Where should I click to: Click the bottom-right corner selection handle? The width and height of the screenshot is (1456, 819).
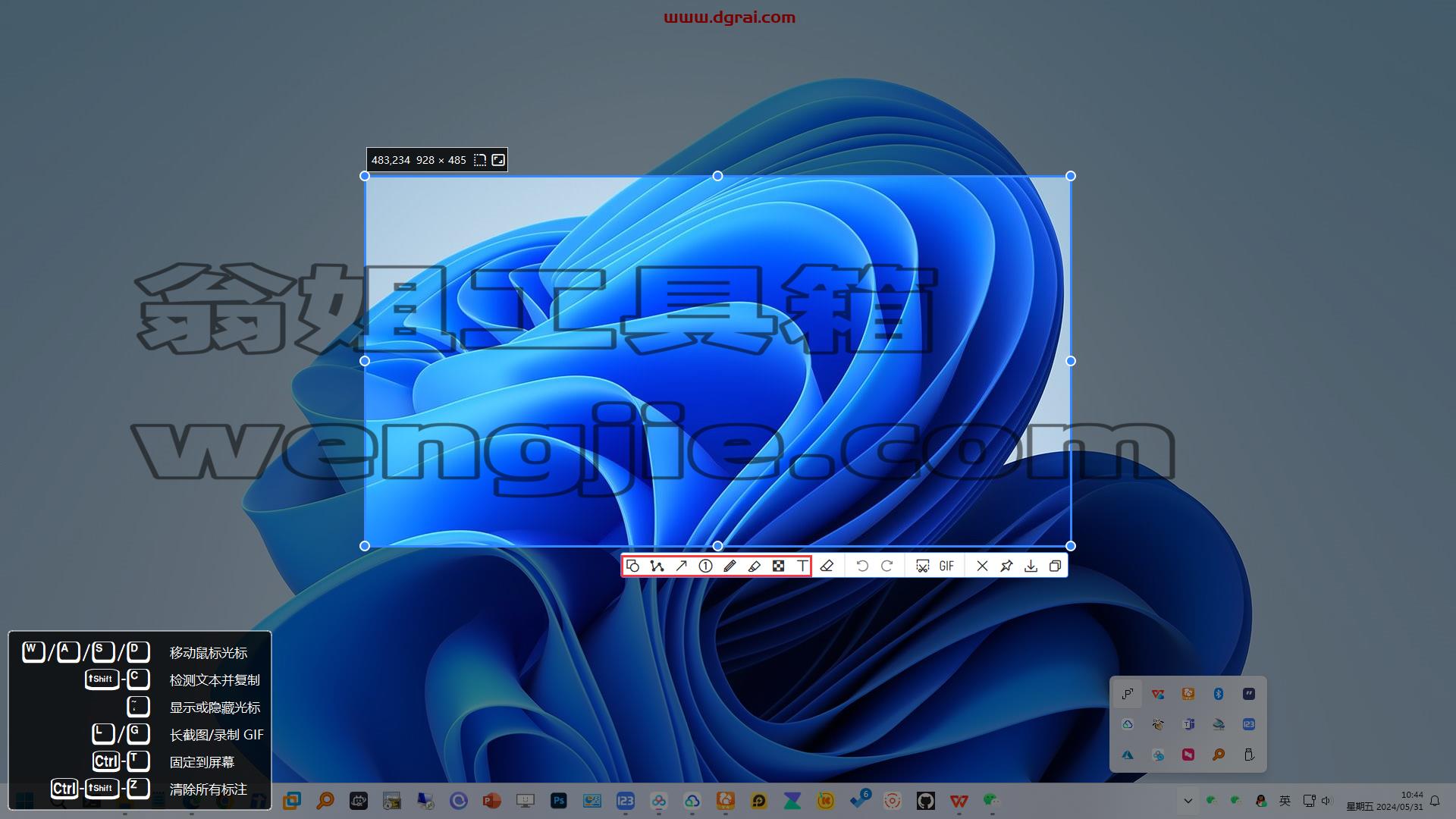point(1071,546)
